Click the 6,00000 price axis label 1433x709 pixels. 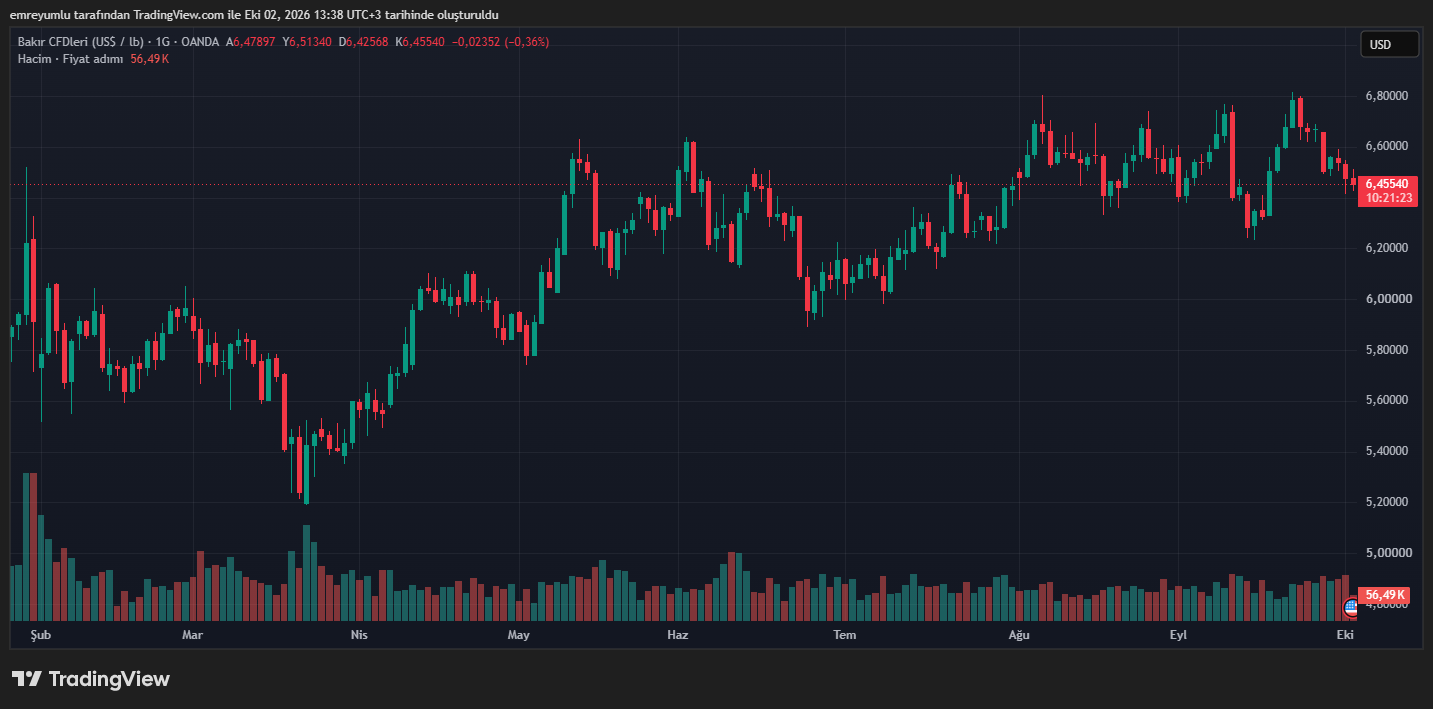point(1387,299)
